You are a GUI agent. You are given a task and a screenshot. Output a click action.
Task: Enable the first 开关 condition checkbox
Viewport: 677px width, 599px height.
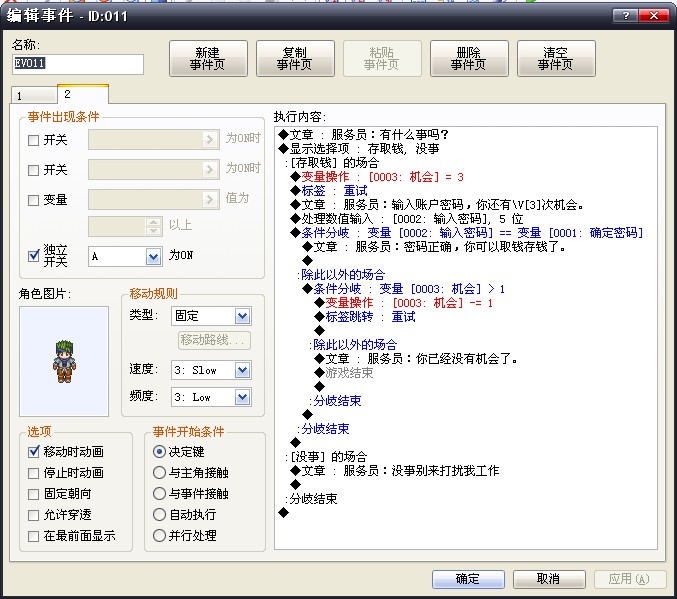(x=33, y=140)
